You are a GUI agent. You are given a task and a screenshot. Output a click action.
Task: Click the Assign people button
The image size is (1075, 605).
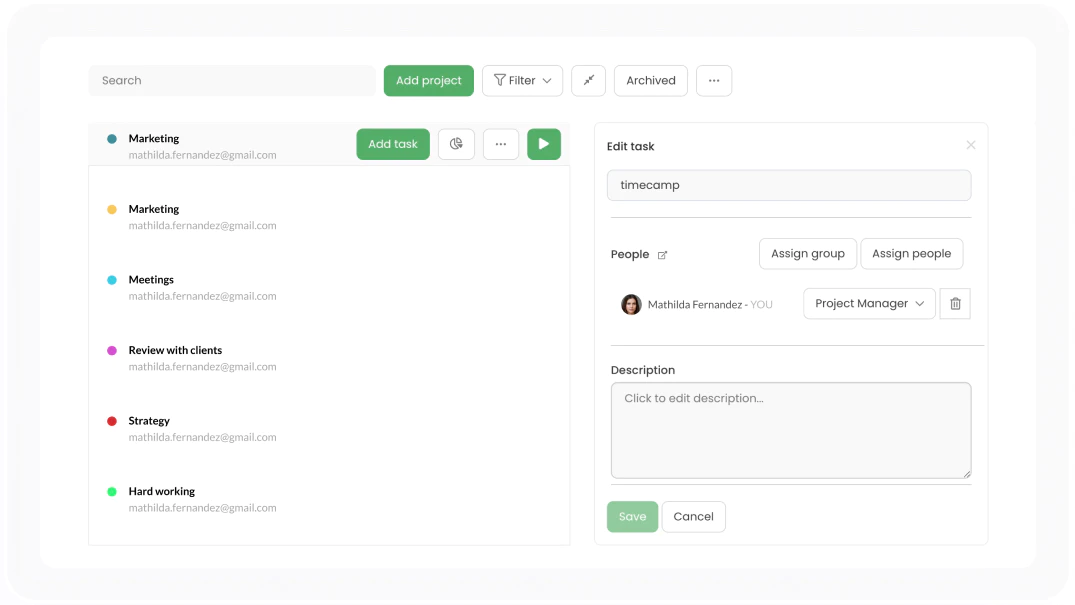pyautogui.click(x=911, y=253)
